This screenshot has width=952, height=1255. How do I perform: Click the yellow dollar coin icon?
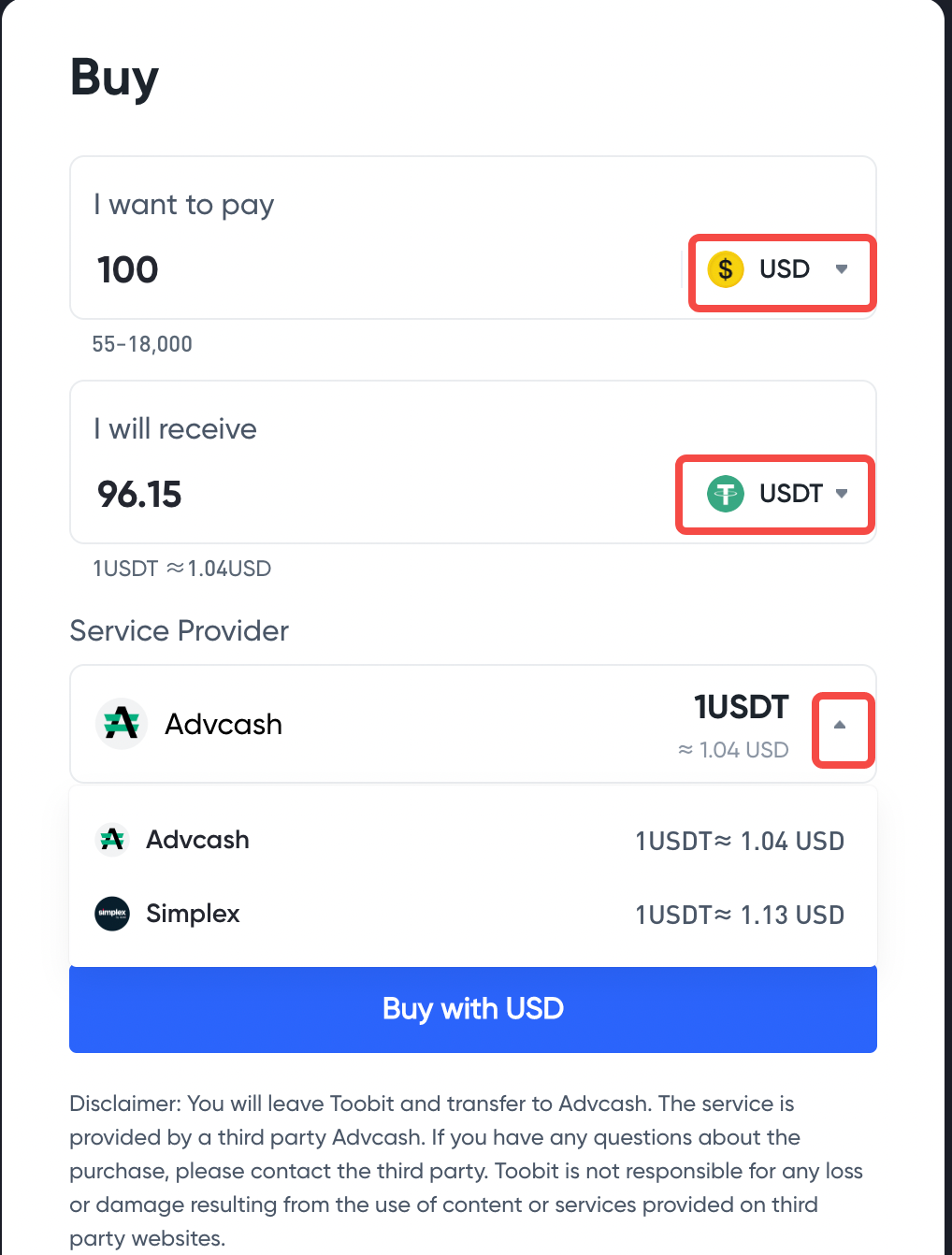726,269
